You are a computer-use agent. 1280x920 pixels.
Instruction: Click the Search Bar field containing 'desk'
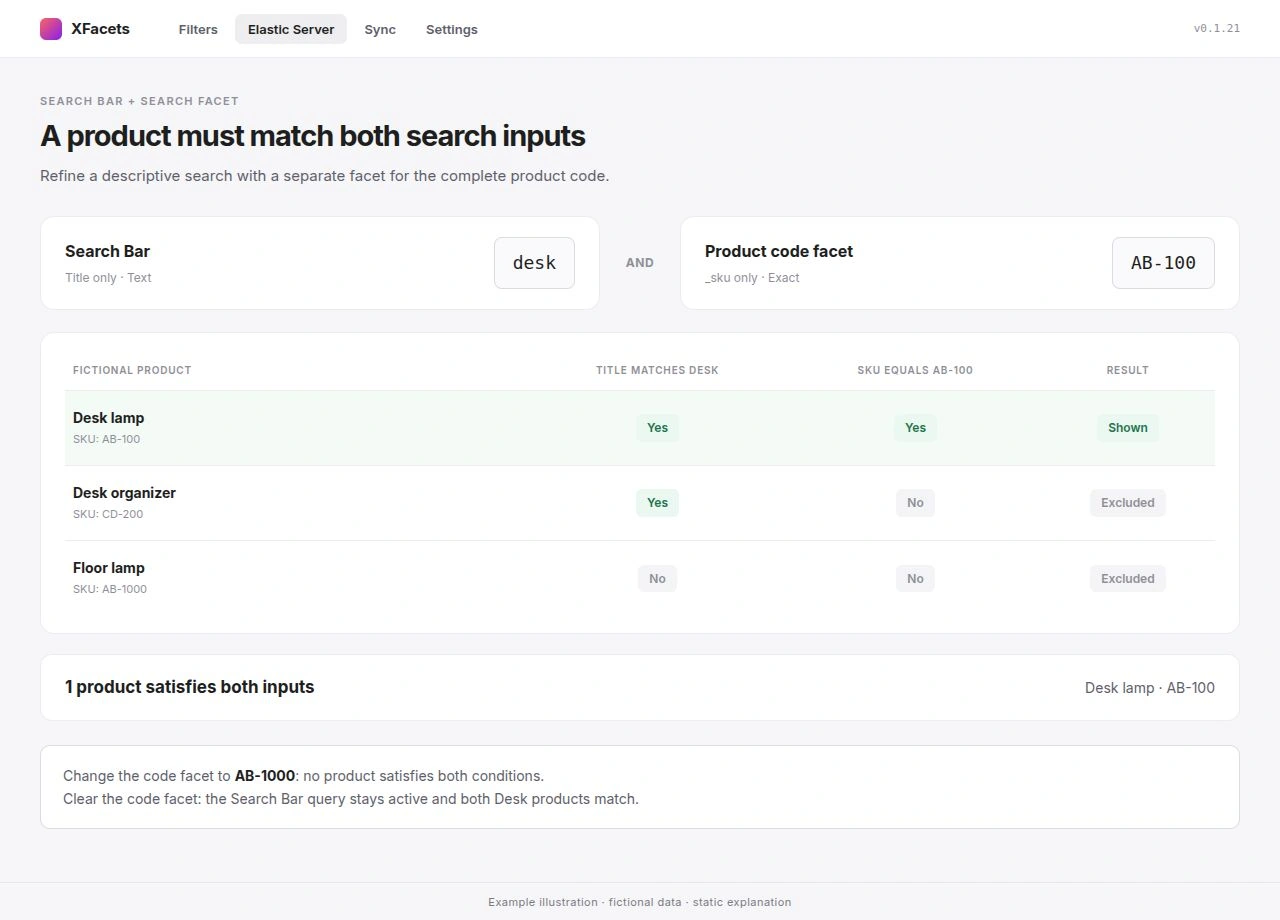coord(534,263)
